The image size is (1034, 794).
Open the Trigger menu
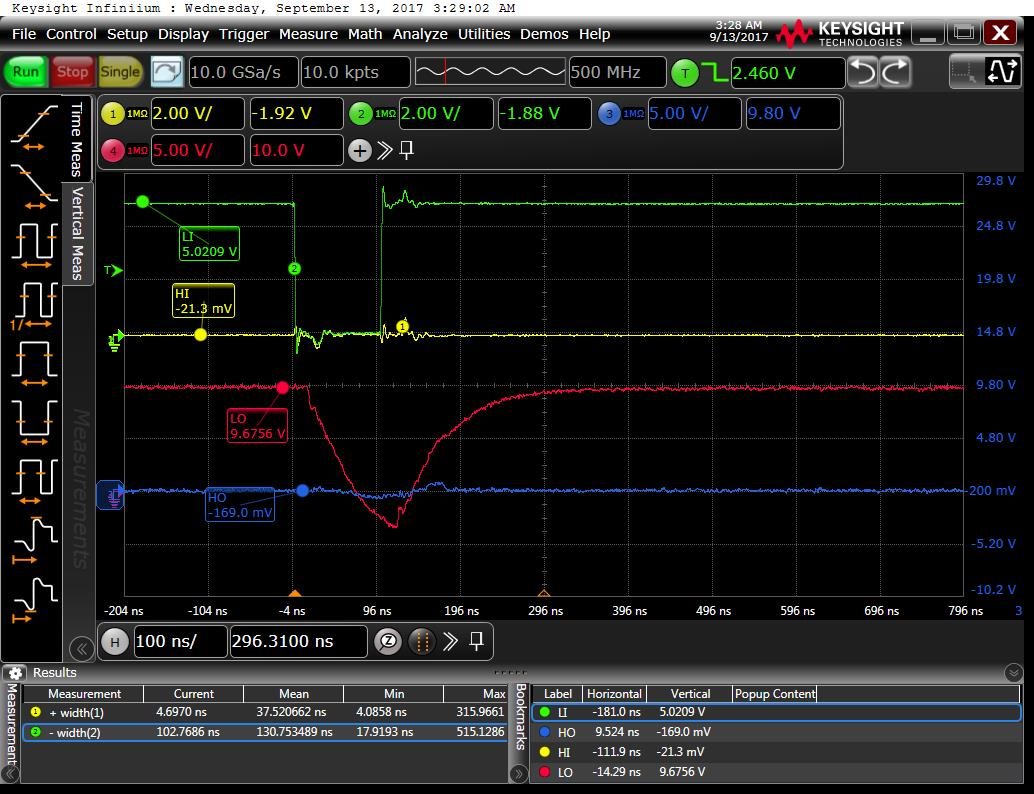(x=243, y=34)
